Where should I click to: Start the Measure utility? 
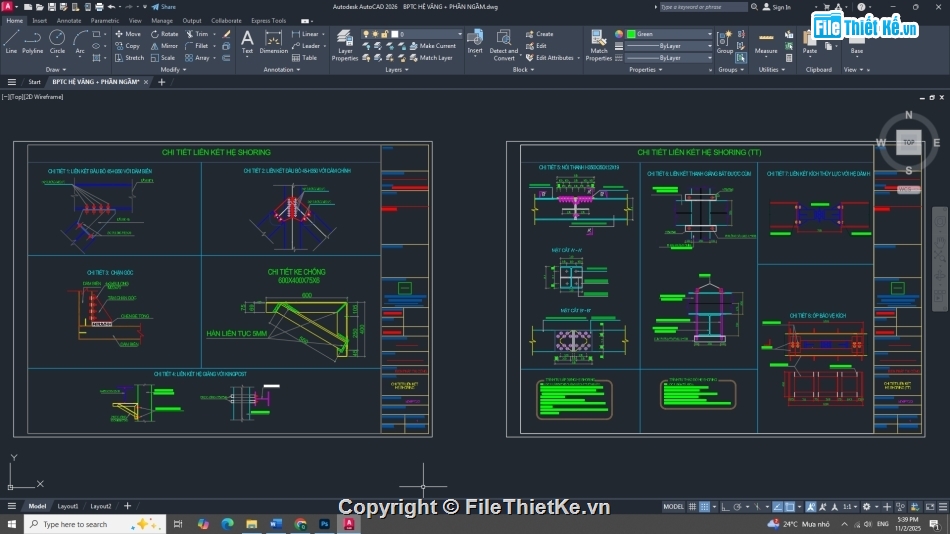[766, 41]
